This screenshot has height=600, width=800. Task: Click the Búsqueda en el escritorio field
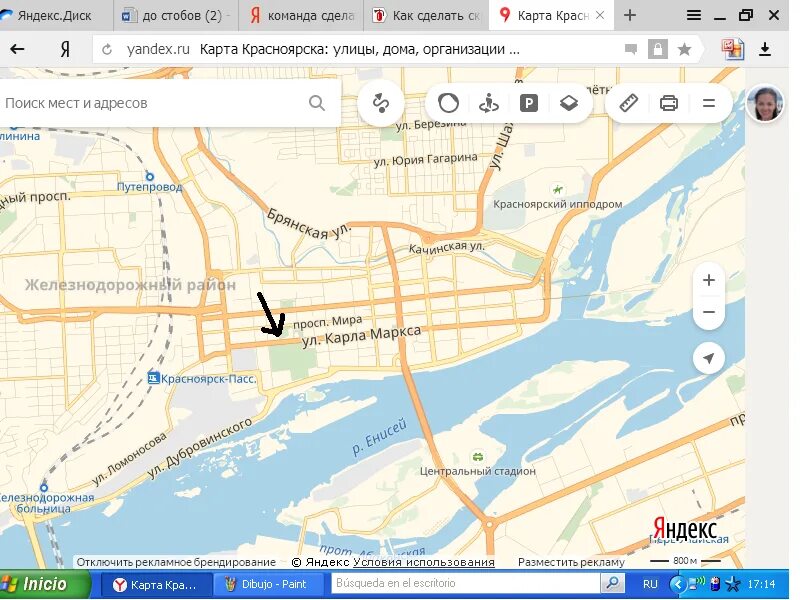tap(465, 583)
